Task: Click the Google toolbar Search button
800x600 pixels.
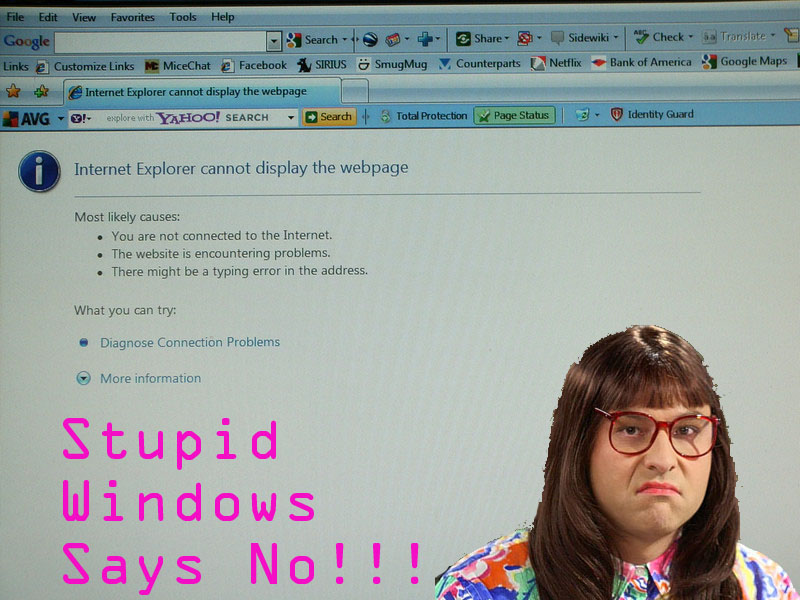Action: 312,40
